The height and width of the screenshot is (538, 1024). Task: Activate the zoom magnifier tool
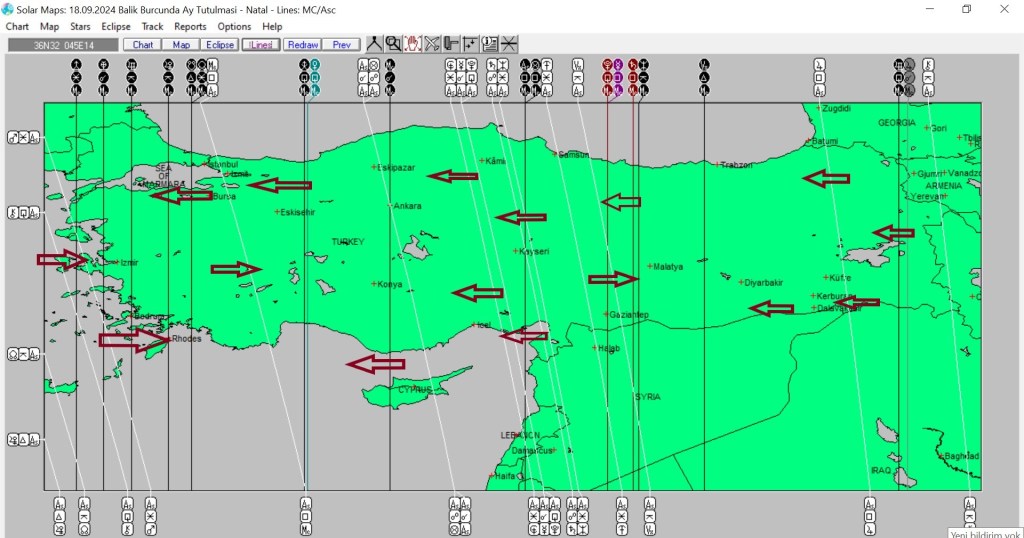[x=393, y=44]
